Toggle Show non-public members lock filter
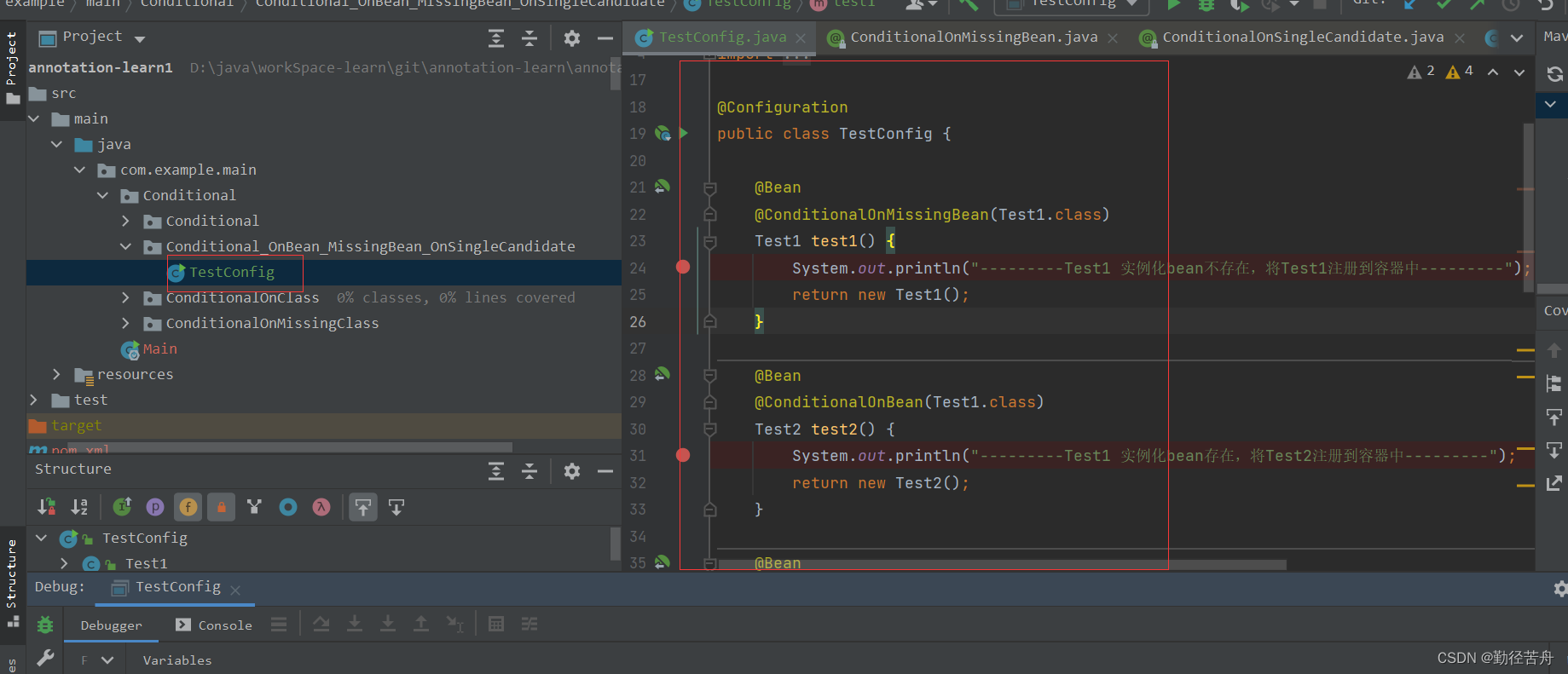Screen dimensions: 1568x674 tap(222, 507)
